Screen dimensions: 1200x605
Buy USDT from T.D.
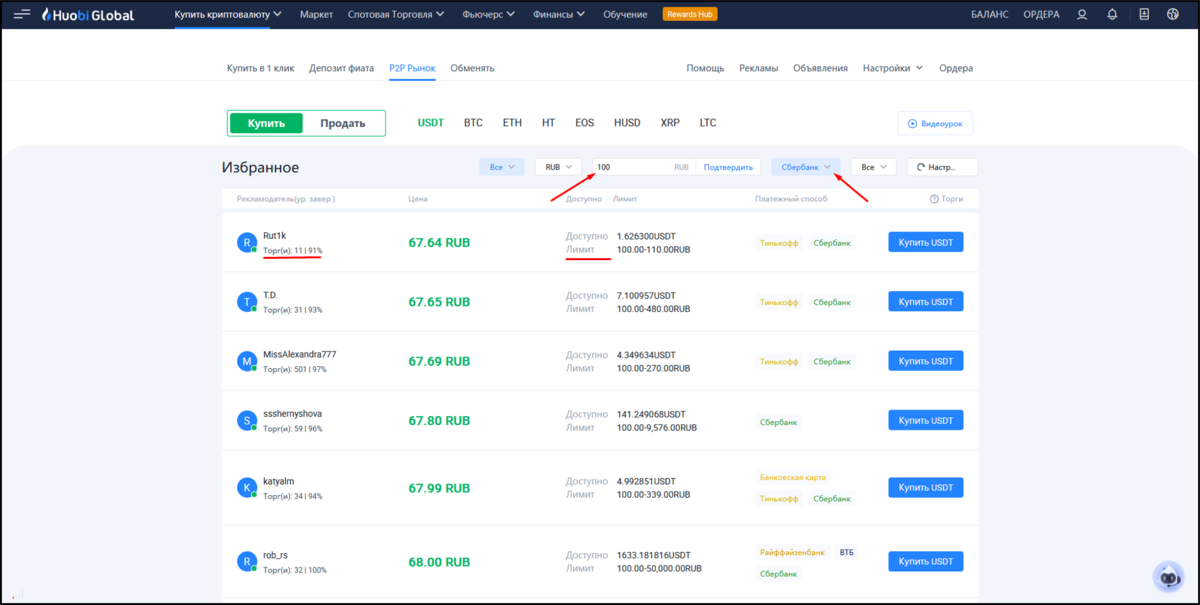coord(926,301)
